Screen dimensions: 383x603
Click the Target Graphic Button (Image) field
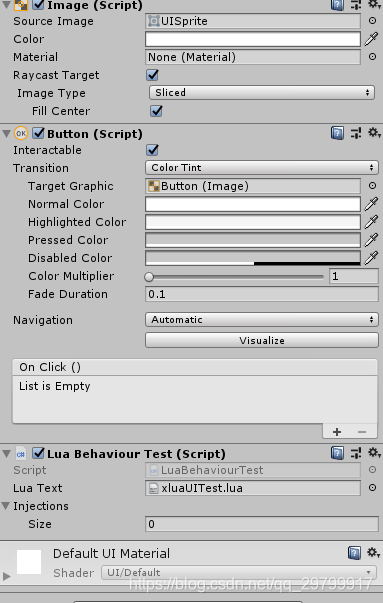253,186
